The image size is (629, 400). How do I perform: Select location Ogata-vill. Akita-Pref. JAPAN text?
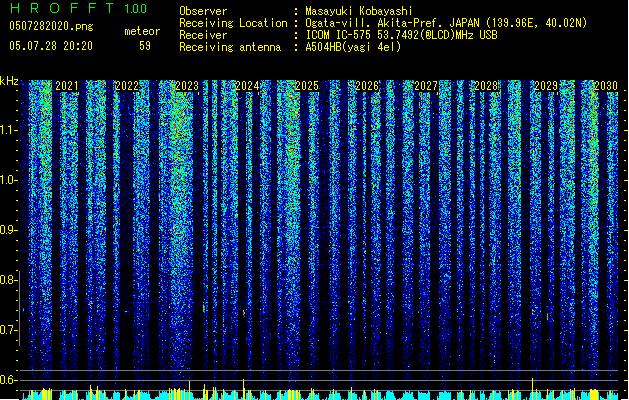446,23
